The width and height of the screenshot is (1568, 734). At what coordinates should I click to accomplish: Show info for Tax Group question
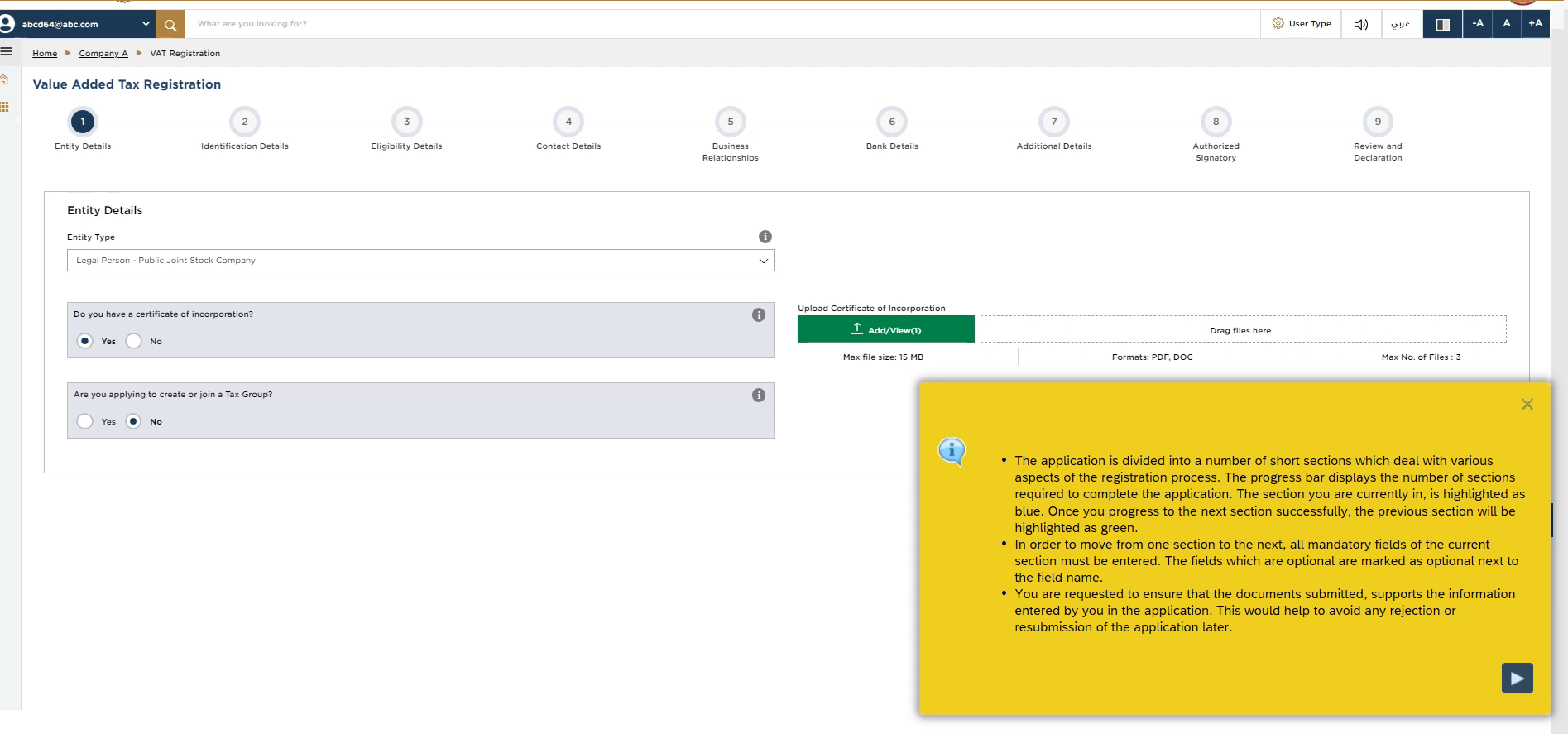(x=759, y=396)
